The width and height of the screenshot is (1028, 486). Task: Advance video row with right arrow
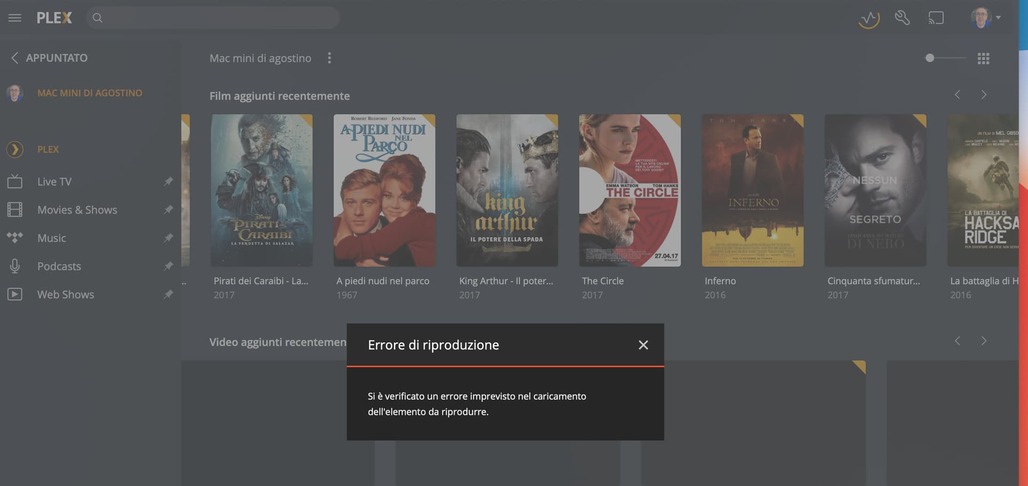(x=983, y=341)
